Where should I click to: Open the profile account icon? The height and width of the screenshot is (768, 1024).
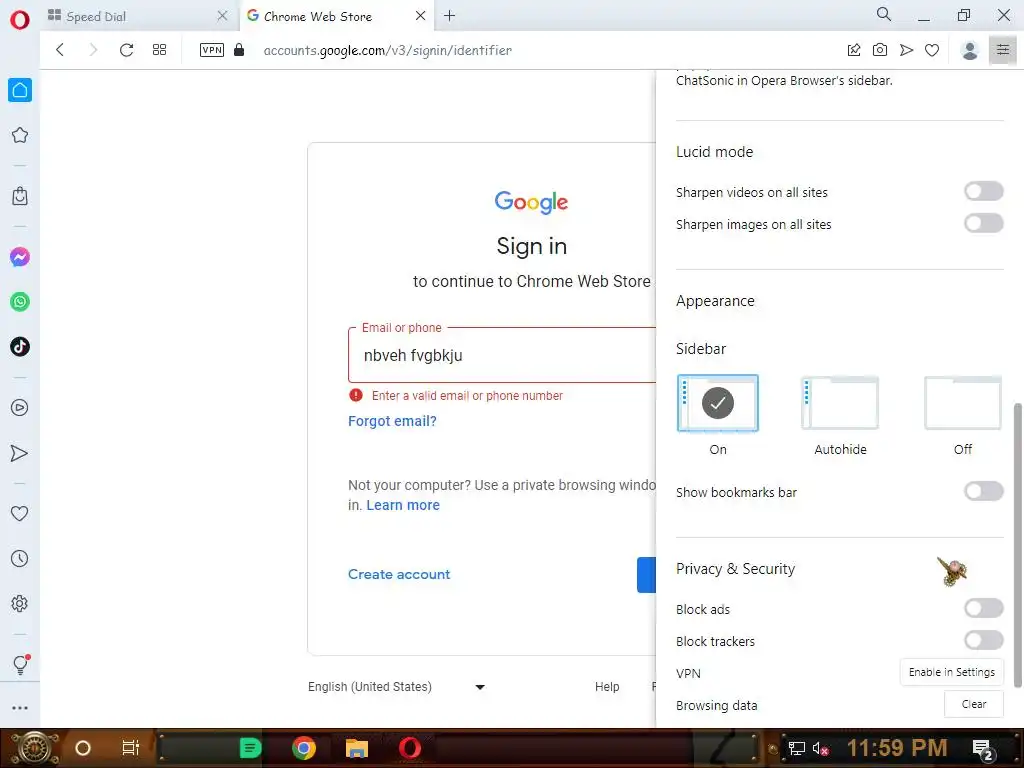pyautogui.click(x=970, y=50)
